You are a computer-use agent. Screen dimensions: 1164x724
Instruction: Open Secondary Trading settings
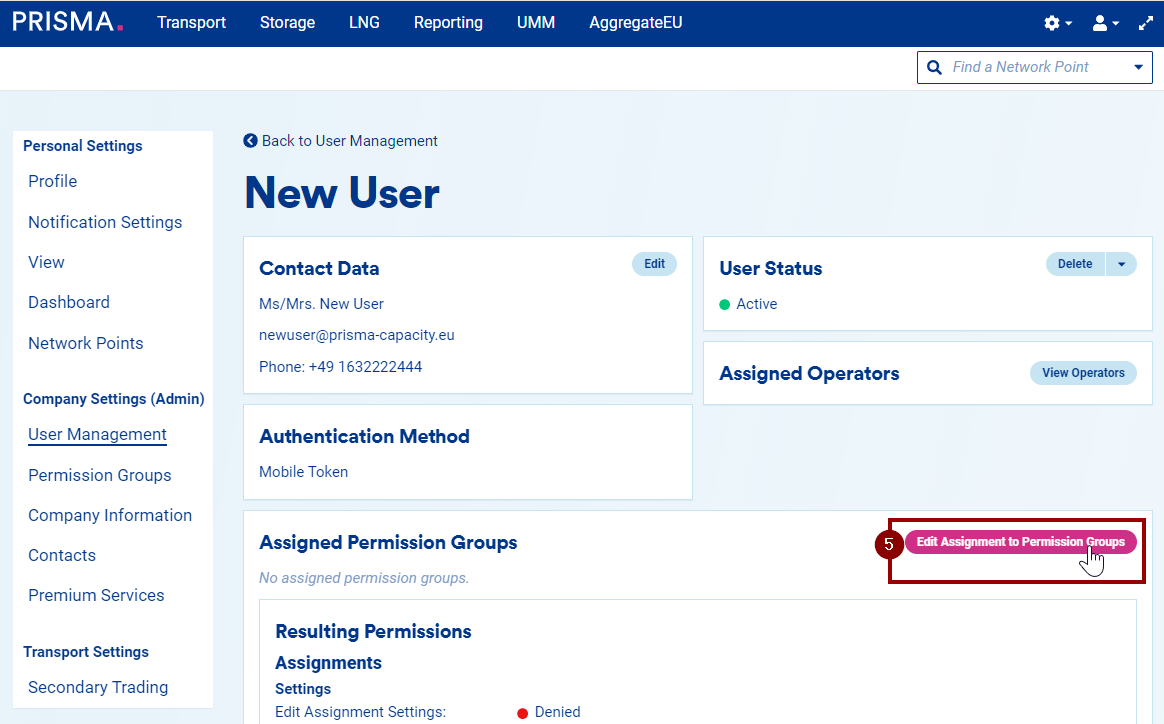tap(98, 687)
